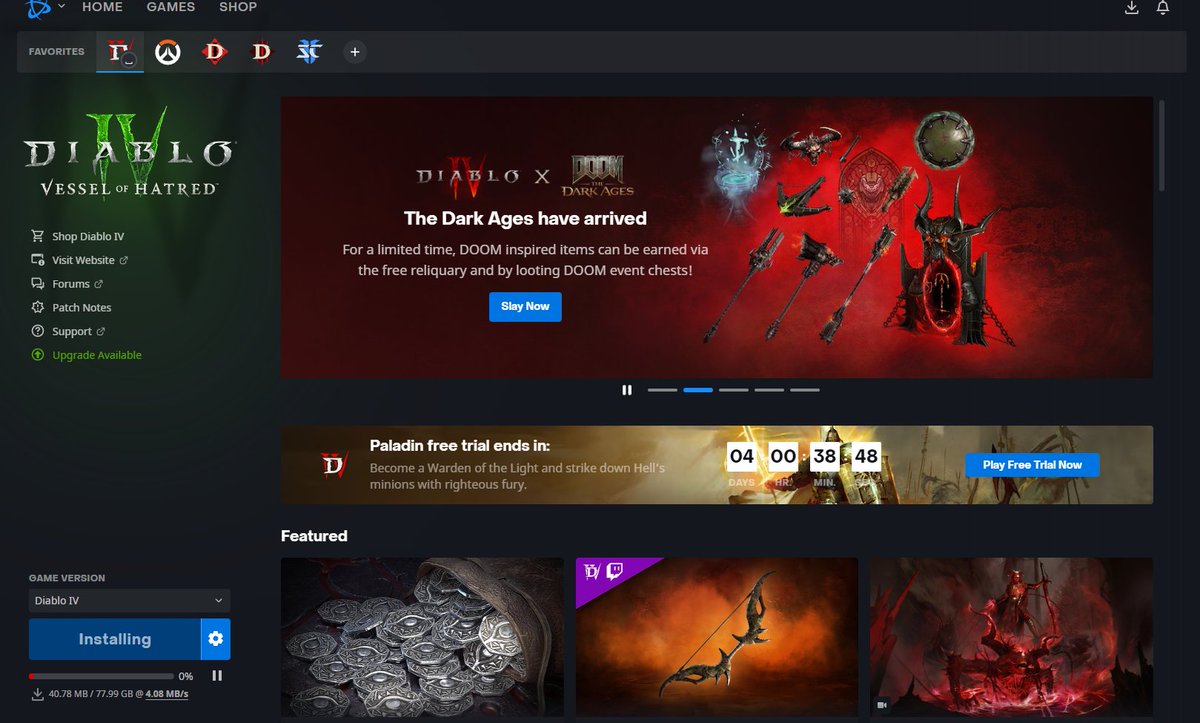Open the featured Twitch bow card

(717, 638)
